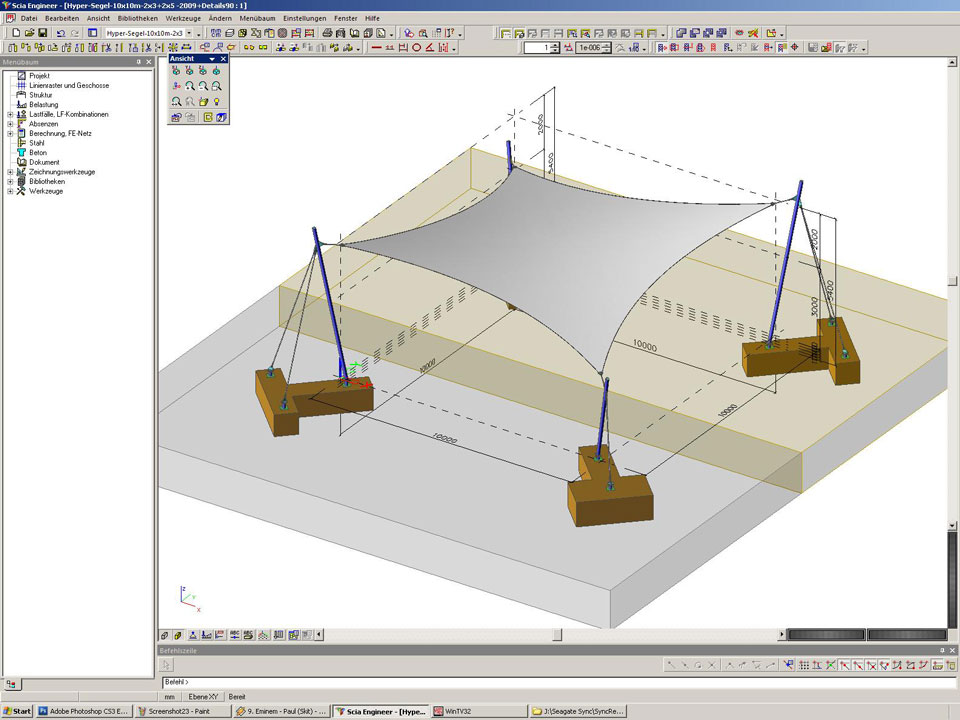
Task: Open Linienraster und Geschosse in tree
Action: (x=69, y=86)
